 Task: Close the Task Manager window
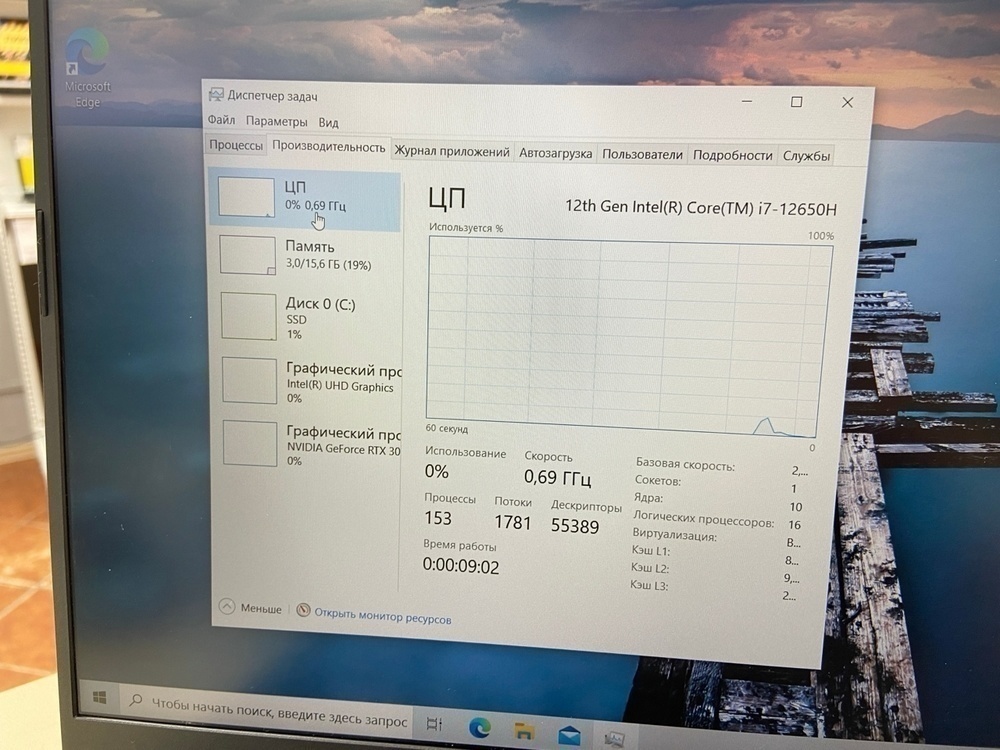pos(847,103)
